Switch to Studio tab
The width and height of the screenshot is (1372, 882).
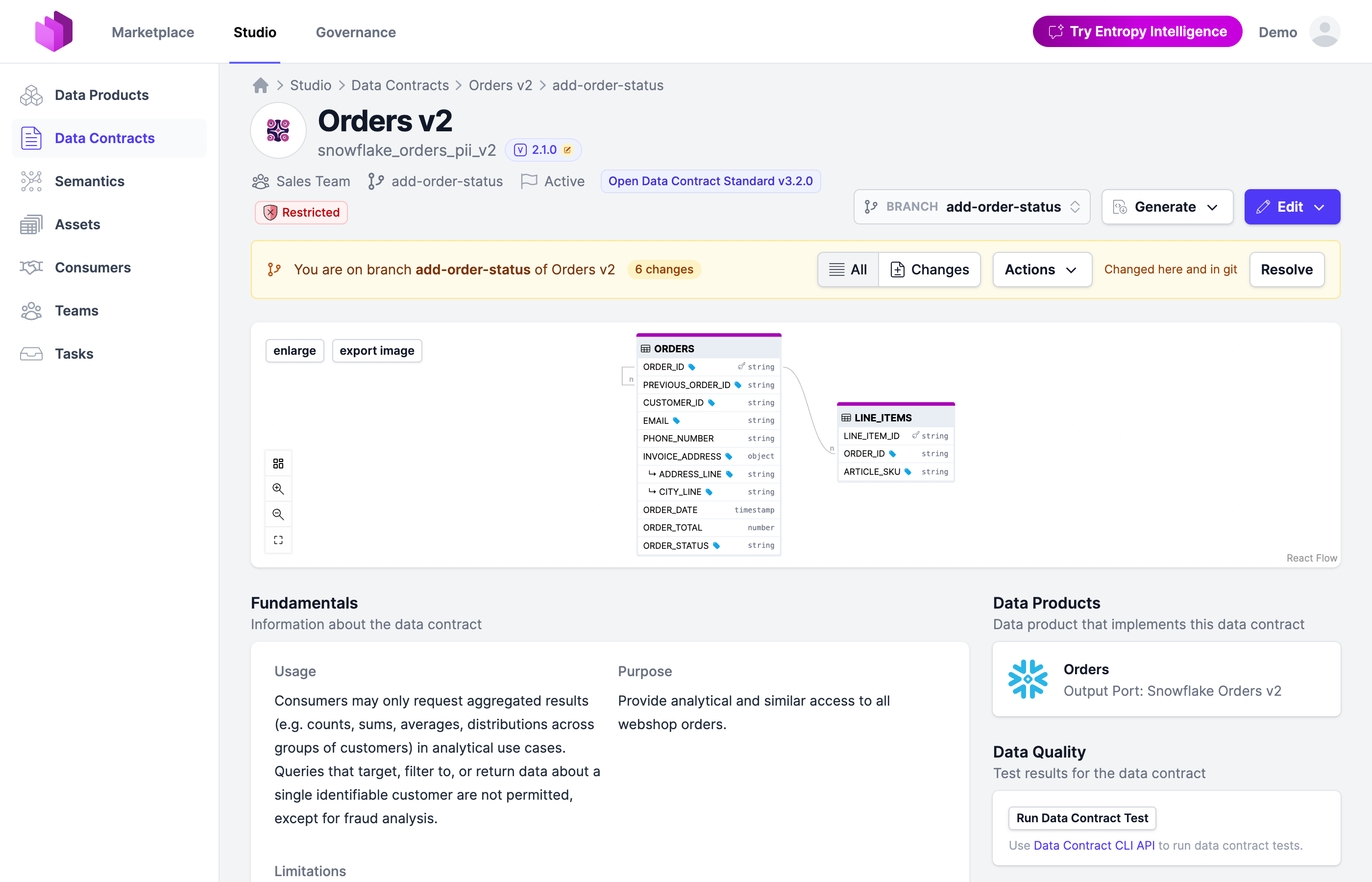click(x=255, y=32)
